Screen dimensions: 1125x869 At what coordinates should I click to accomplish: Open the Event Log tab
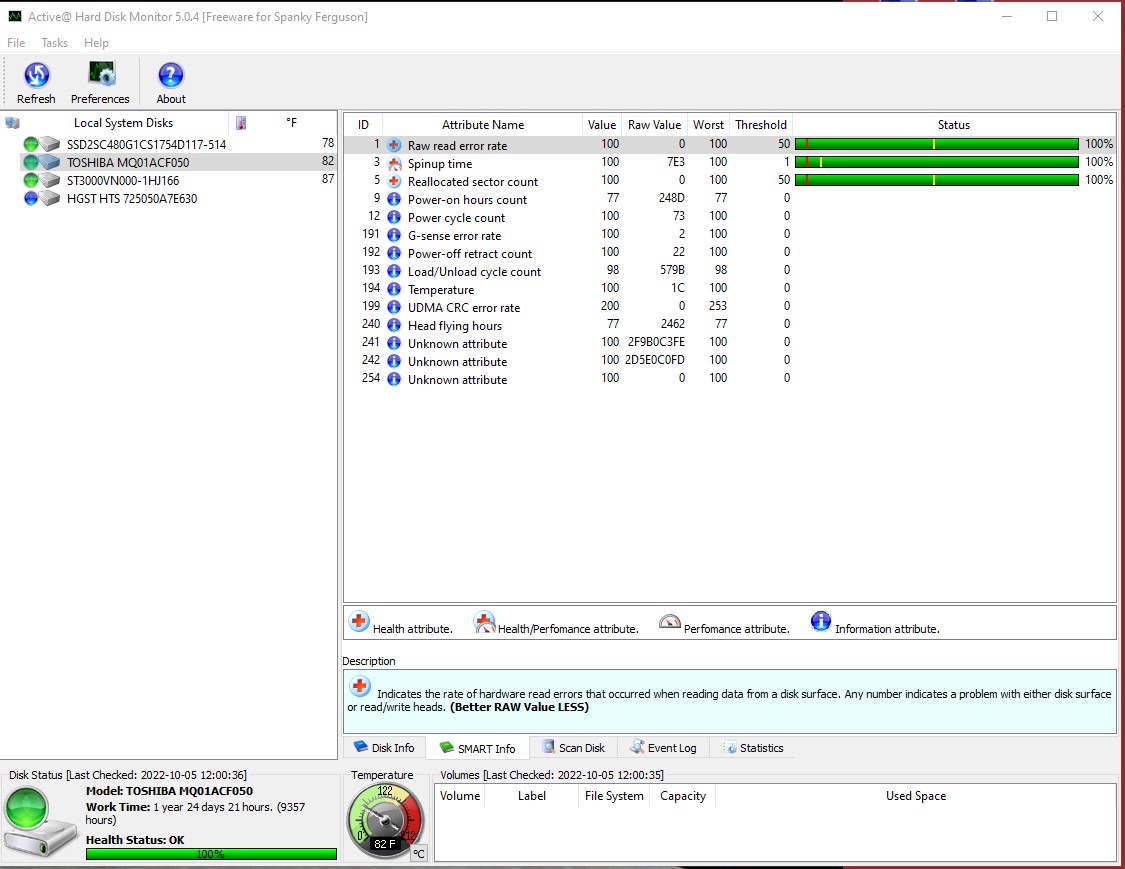(x=662, y=748)
